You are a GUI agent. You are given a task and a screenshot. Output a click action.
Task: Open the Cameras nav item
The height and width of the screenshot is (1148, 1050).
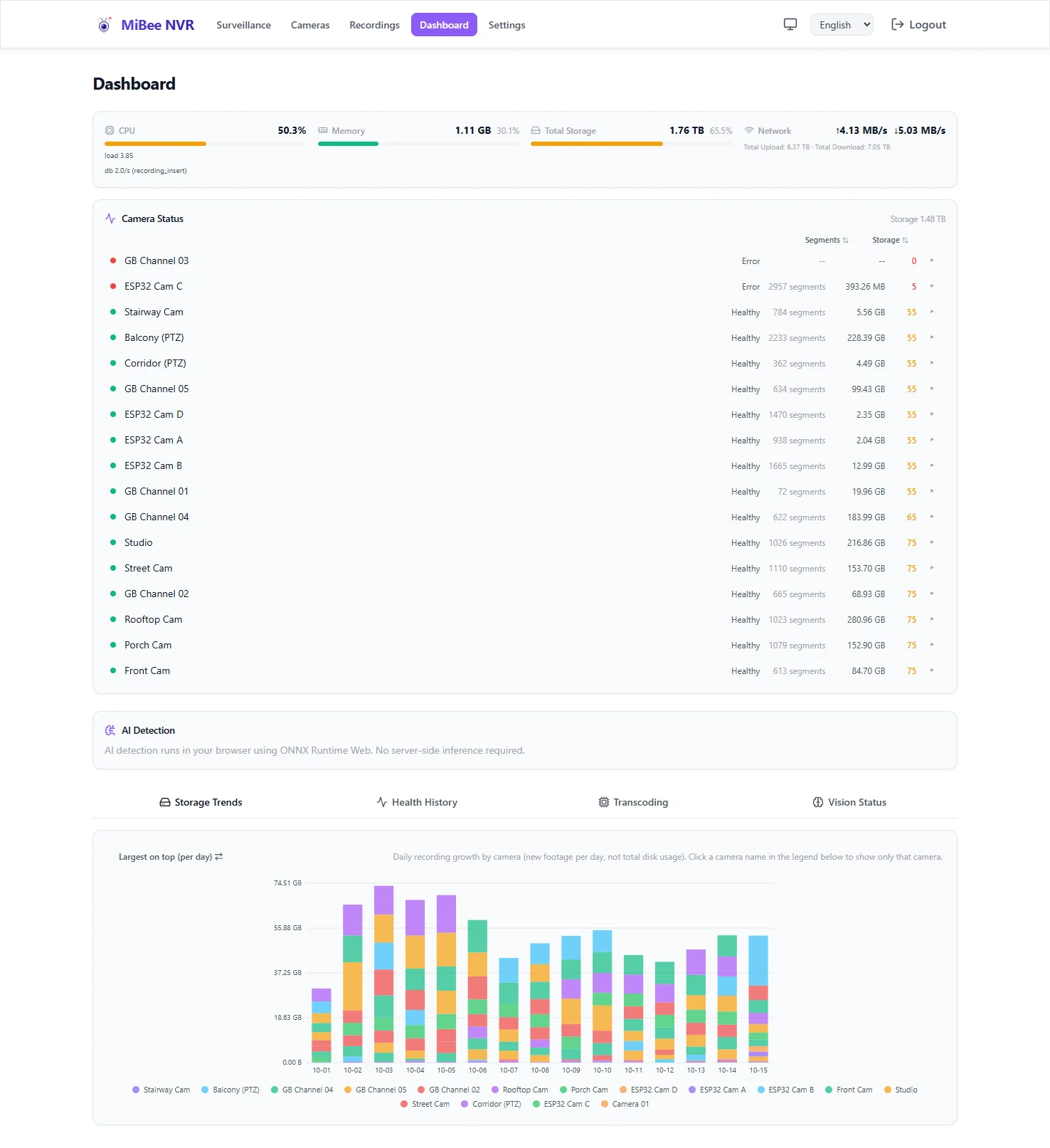click(310, 25)
